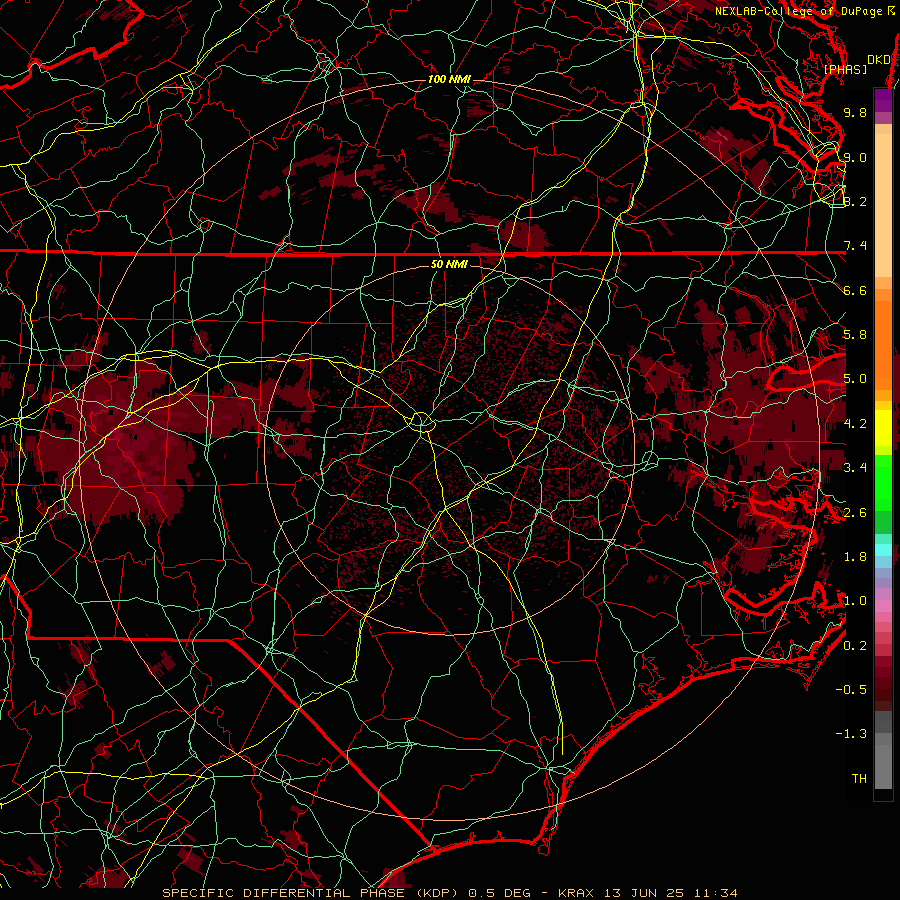Click the SPECIFIC DIFFERENTIAL PHASE (KDP) caption
900x900 pixels.
point(313,893)
